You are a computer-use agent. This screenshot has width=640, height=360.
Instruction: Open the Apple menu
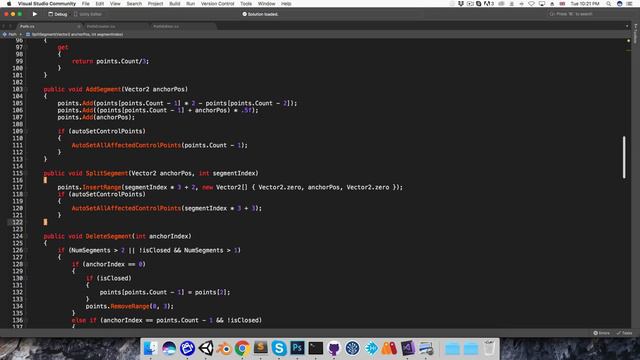click(x=9, y=3)
